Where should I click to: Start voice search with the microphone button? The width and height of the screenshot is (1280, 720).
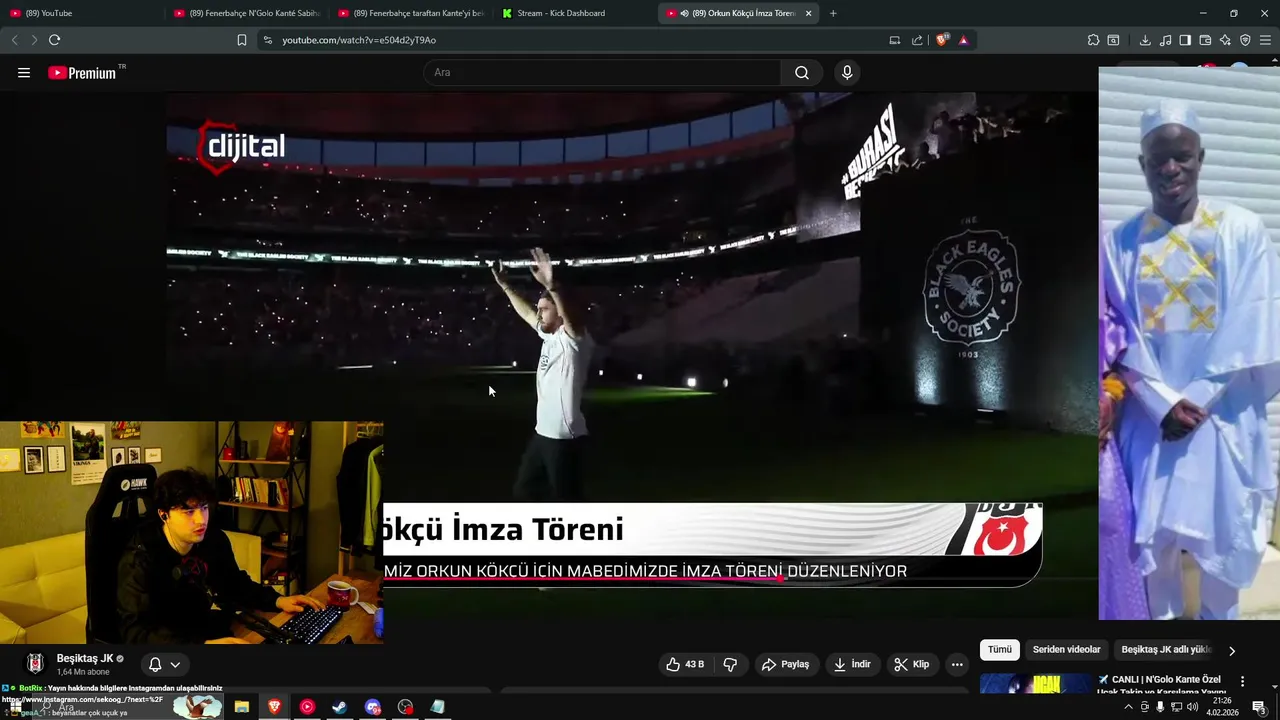click(x=847, y=73)
